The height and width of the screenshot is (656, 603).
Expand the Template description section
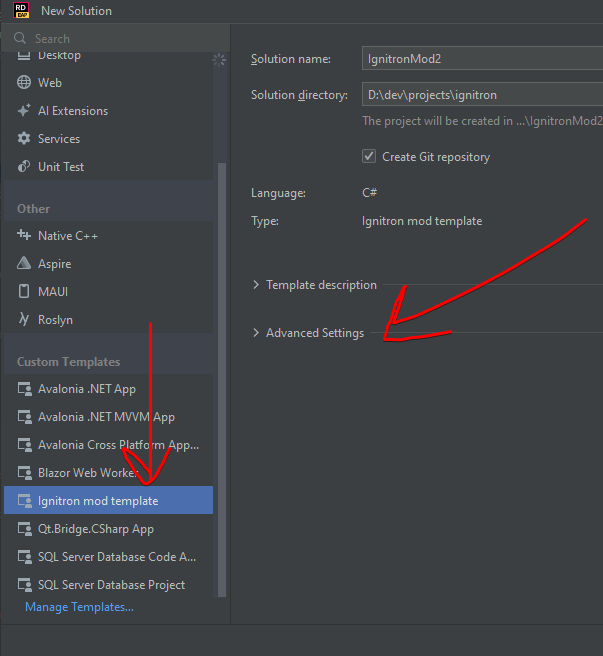coord(256,285)
